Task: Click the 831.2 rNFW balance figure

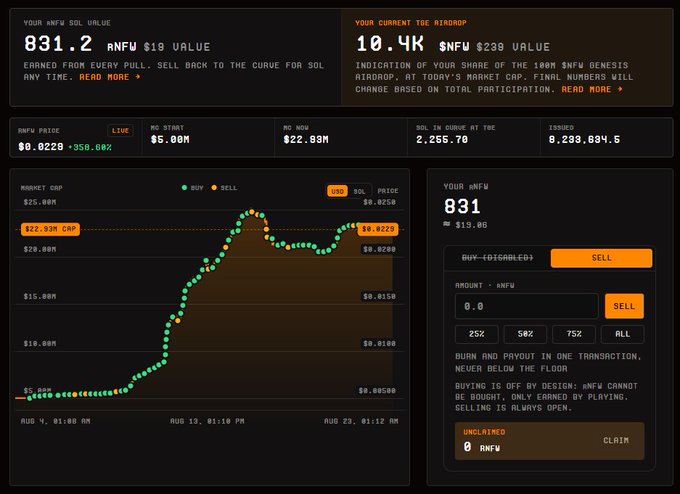Action: [x=58, y=44]
